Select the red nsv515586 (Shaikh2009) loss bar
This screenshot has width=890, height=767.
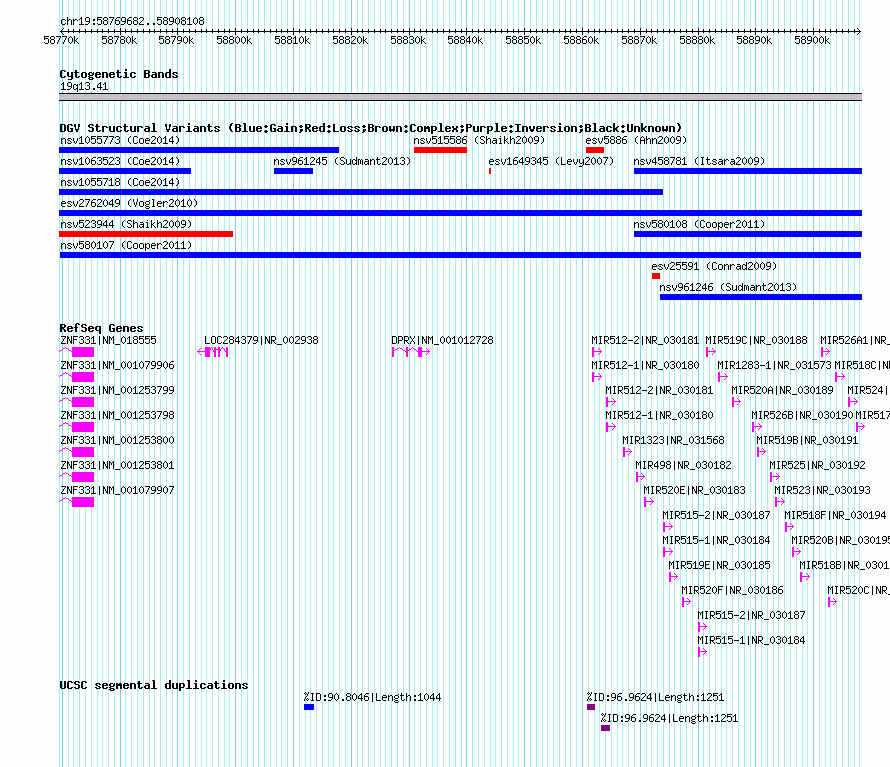tap(440, 150)
